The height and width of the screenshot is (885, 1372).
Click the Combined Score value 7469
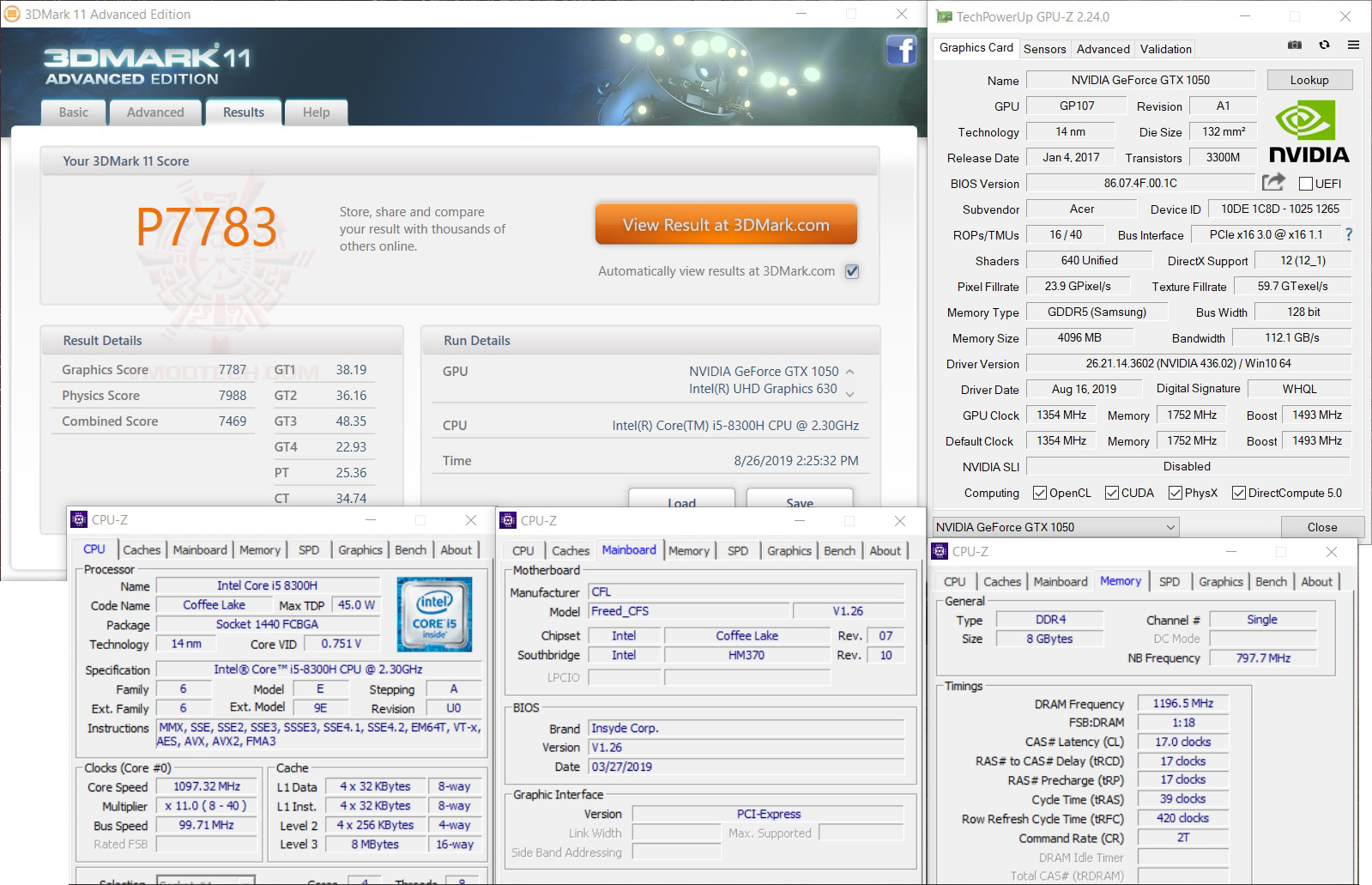point(232,421)
